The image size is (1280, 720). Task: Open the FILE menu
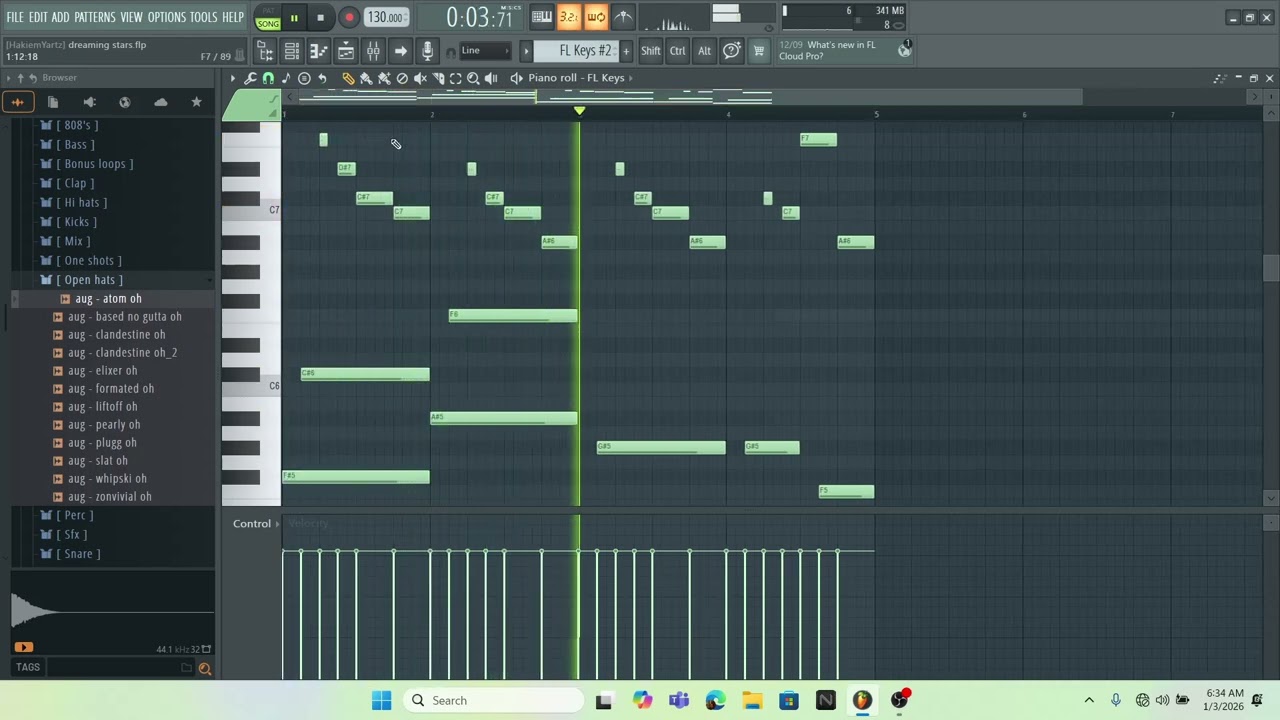click(x=15, y=17)
